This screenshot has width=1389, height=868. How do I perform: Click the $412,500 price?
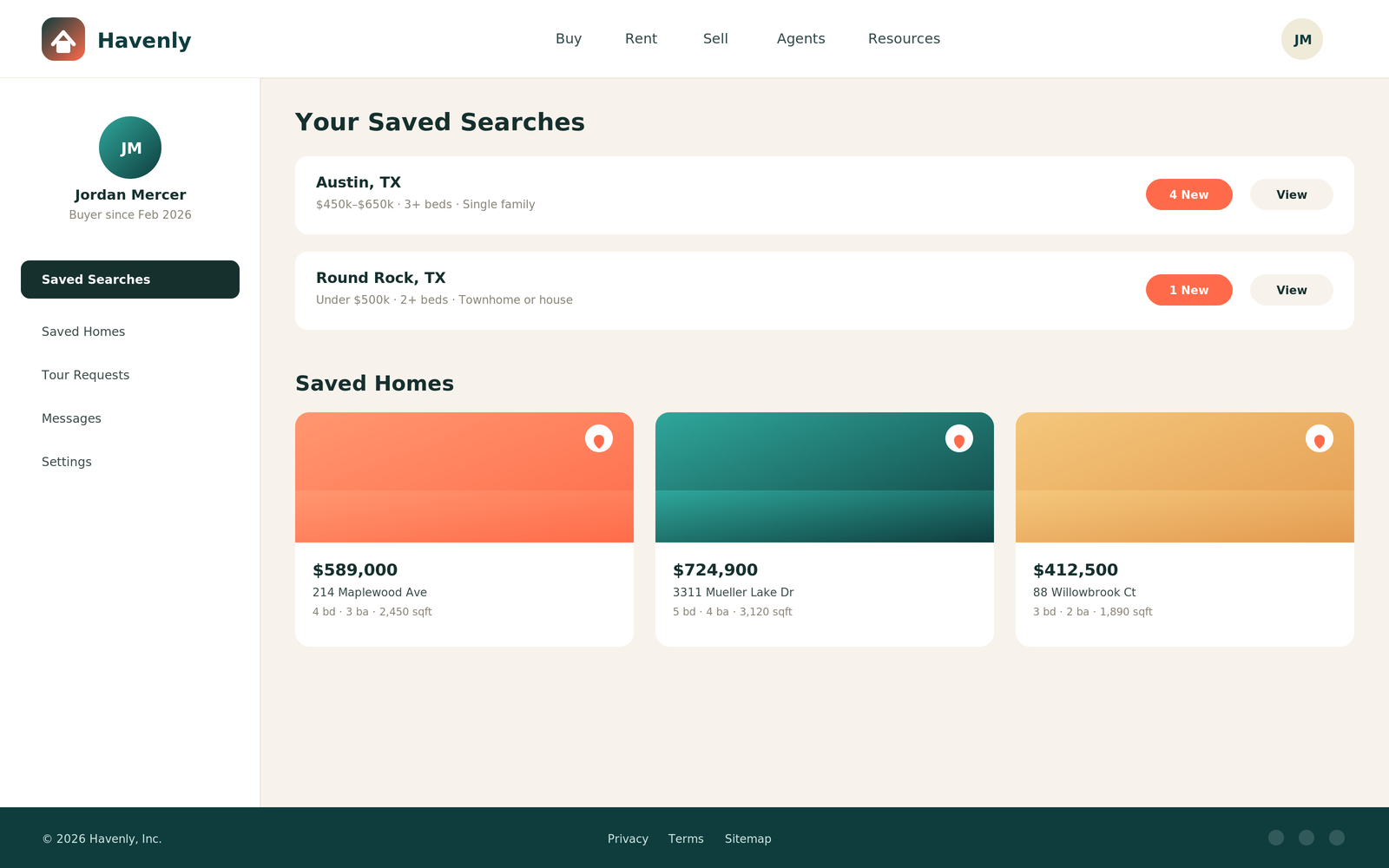[x=1076, y=570]
